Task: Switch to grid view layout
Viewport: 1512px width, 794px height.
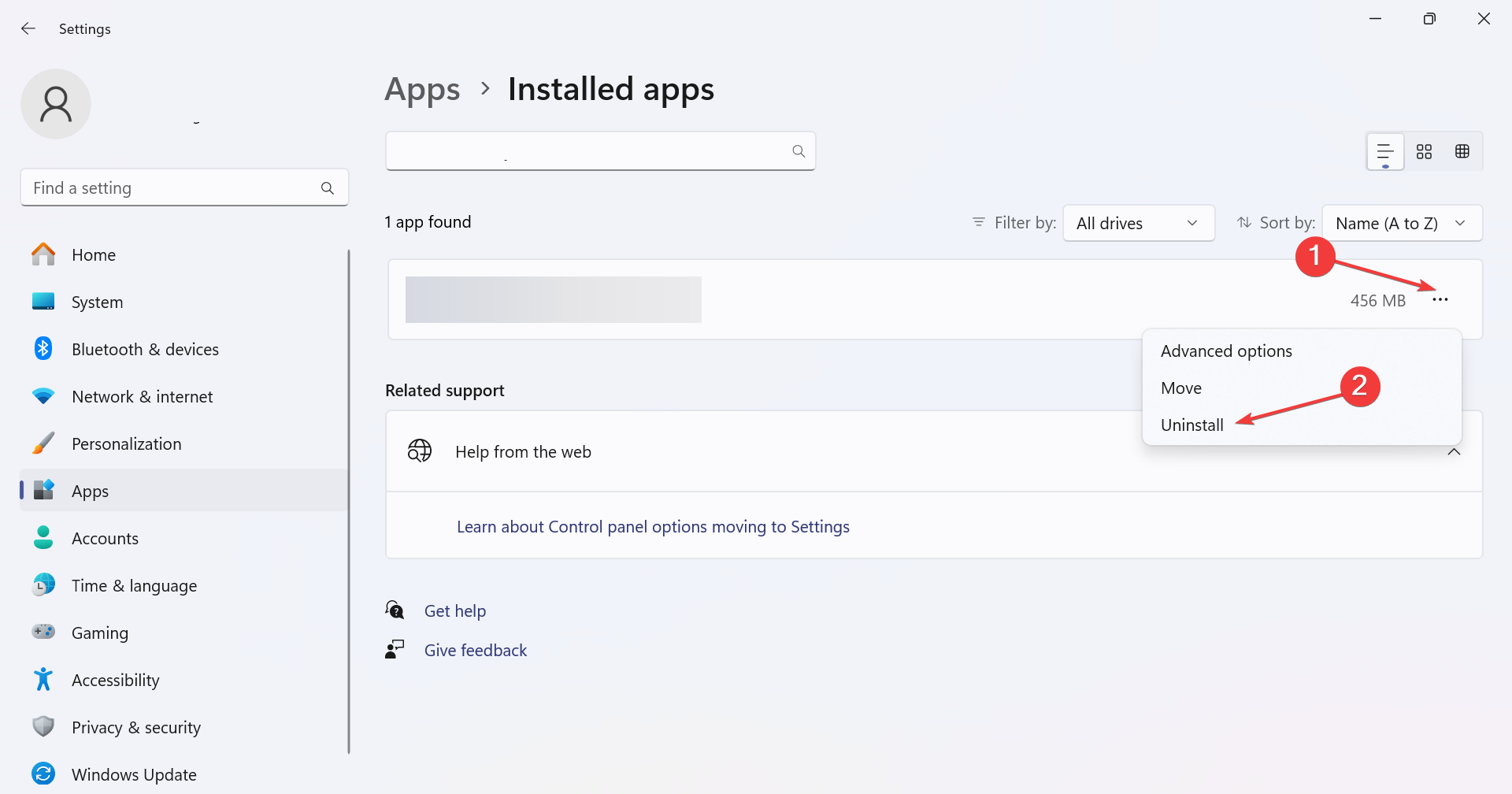Action: (x=1424, y=151)
